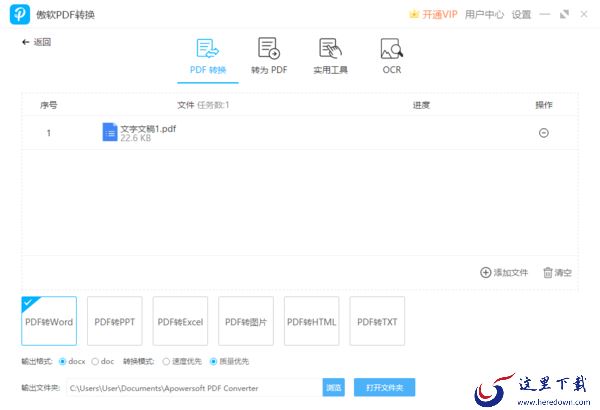Select the PDF转图片 conversion tile
The image size is (600, 410).
coord(246,321)
